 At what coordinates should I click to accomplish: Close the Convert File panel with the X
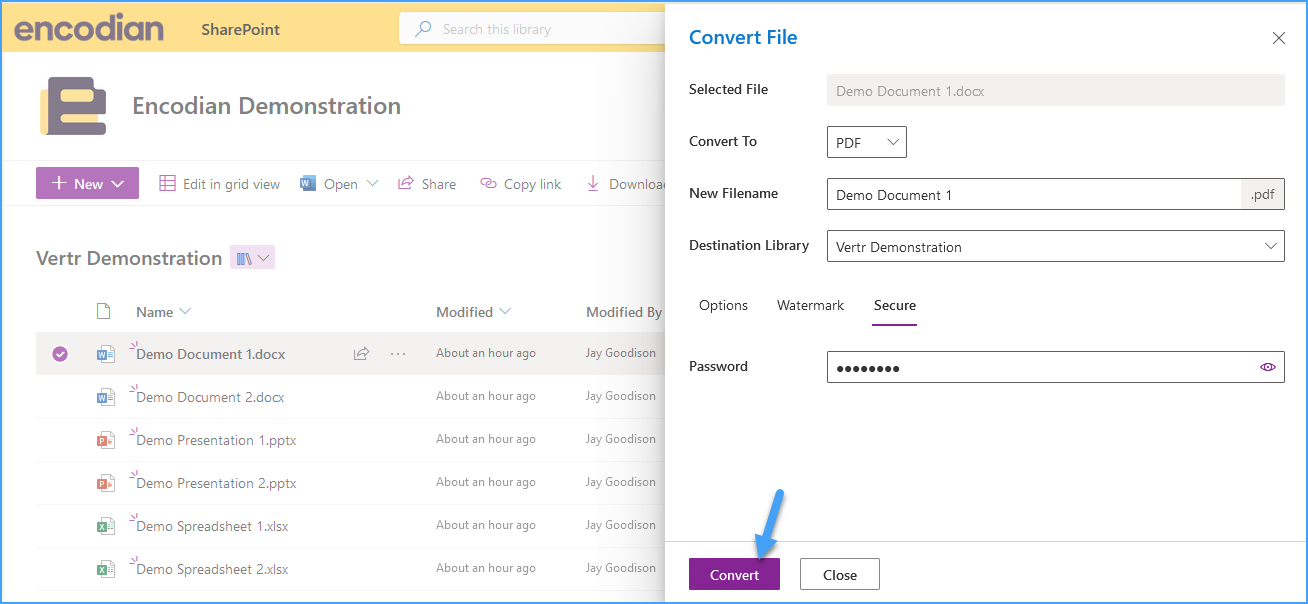(x=1279, y=38)
